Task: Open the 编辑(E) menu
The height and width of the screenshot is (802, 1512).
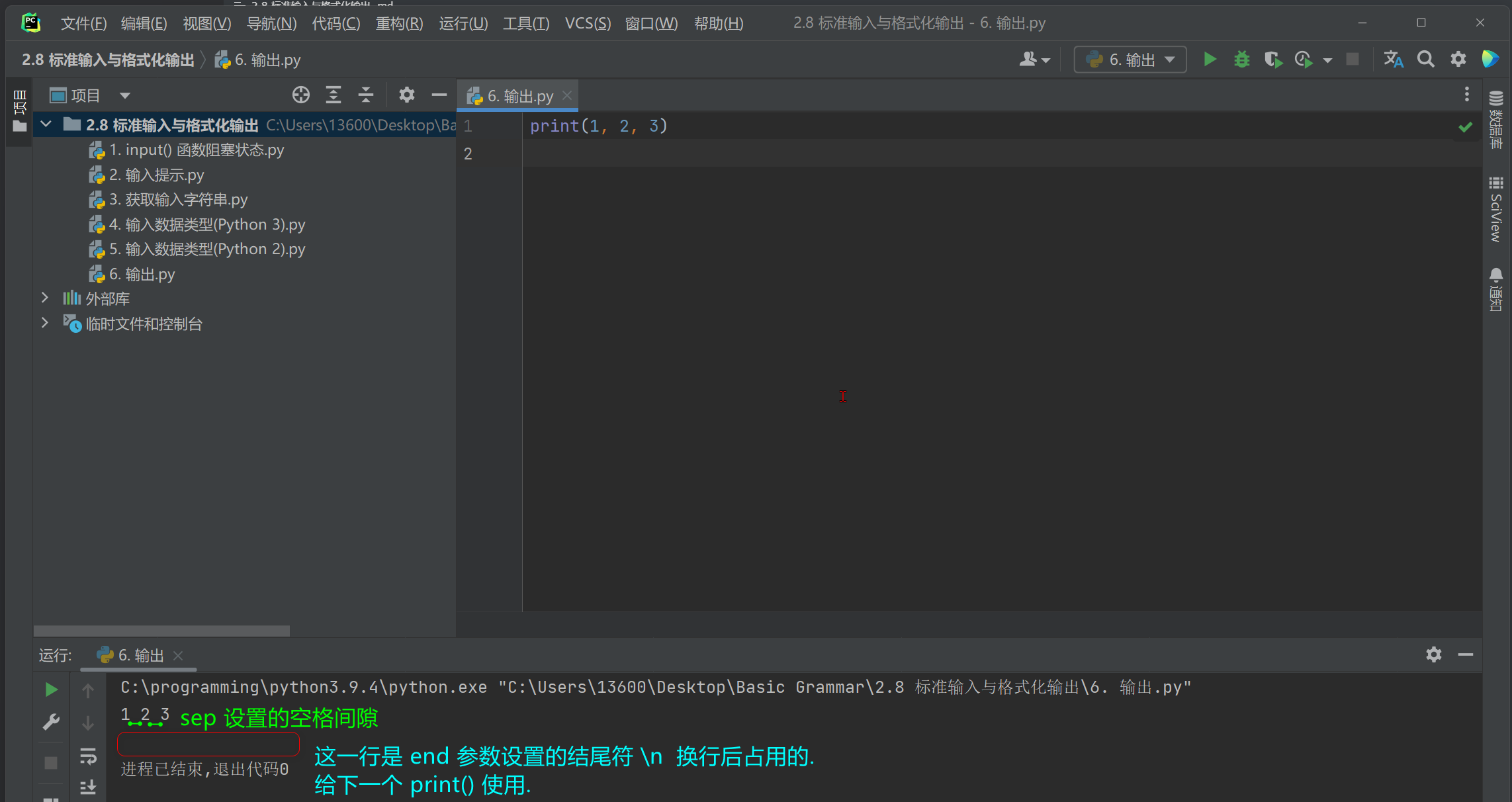Action: [x=144, y=24]
